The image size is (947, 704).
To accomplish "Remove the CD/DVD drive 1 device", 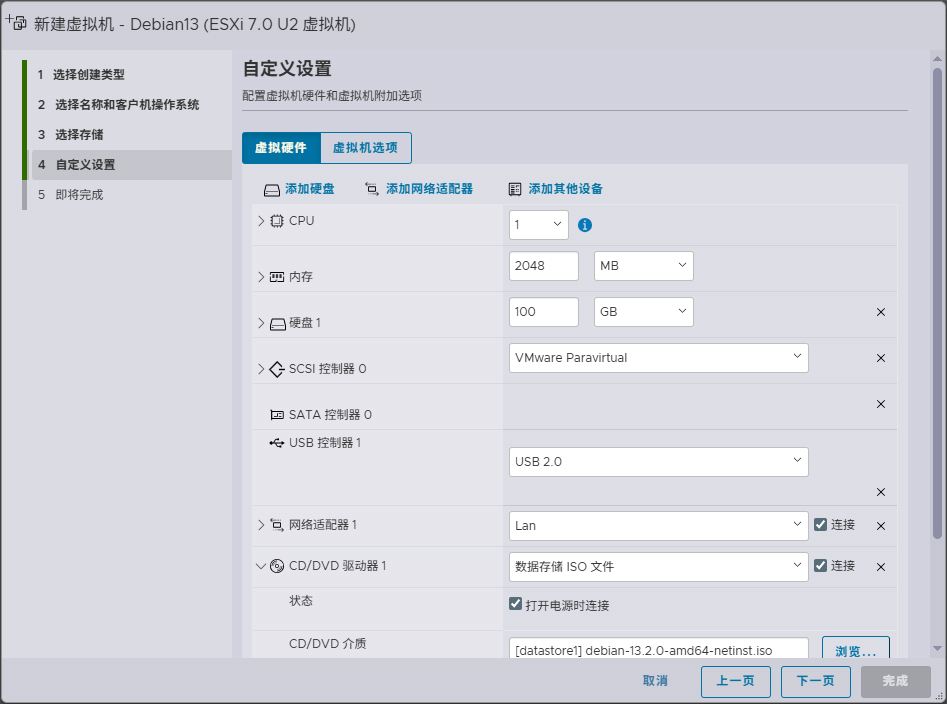I will tap(881, 567).
